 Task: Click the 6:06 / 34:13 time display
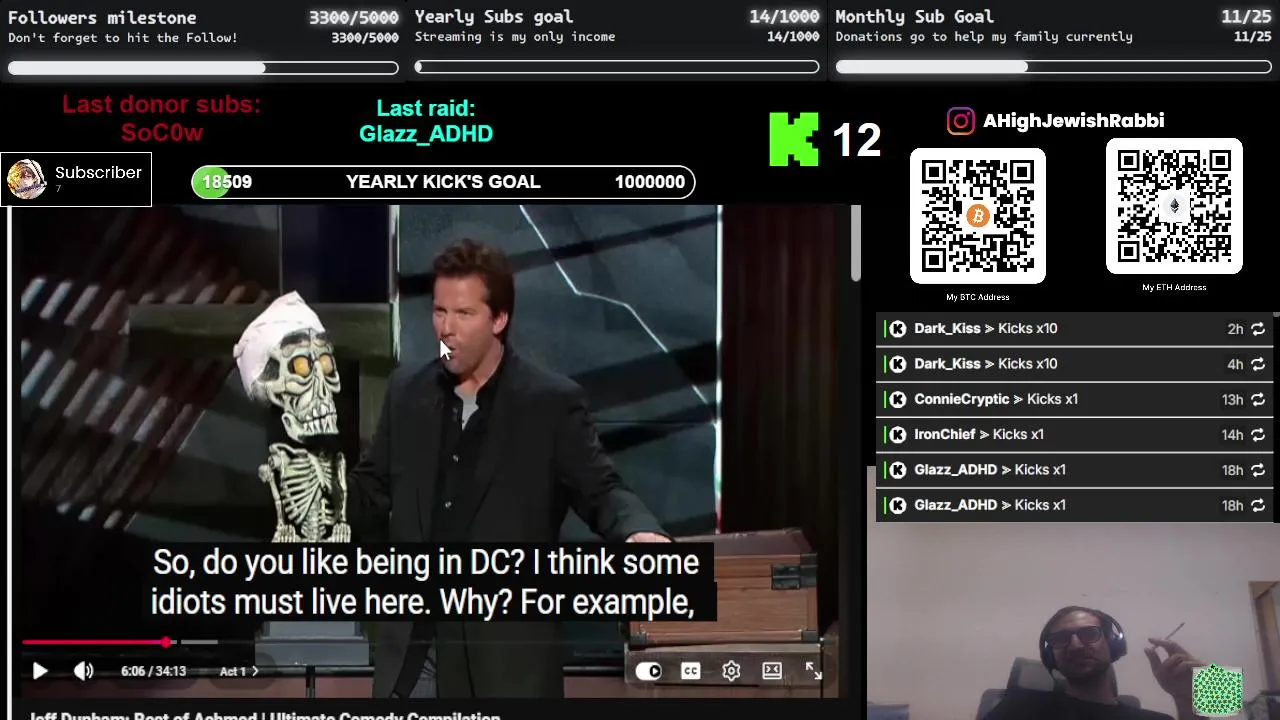pyautogui.click(x=153, y=671)
